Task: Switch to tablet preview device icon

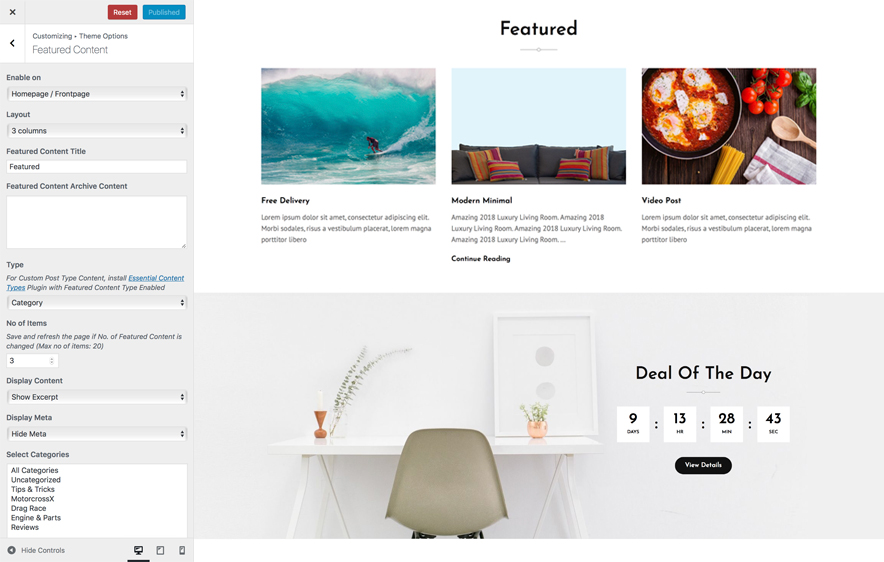Action: coord(160,550)
